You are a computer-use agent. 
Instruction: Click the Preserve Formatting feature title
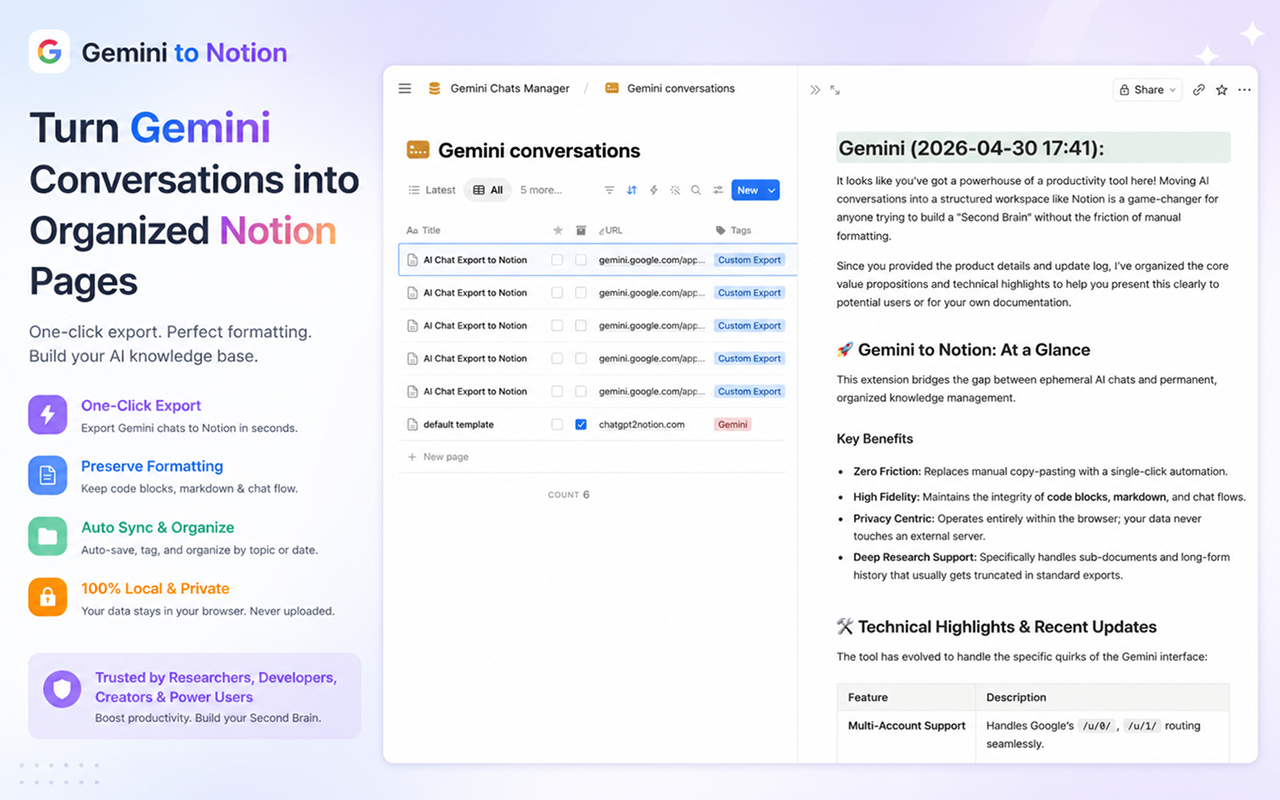(x=152, y=466)
